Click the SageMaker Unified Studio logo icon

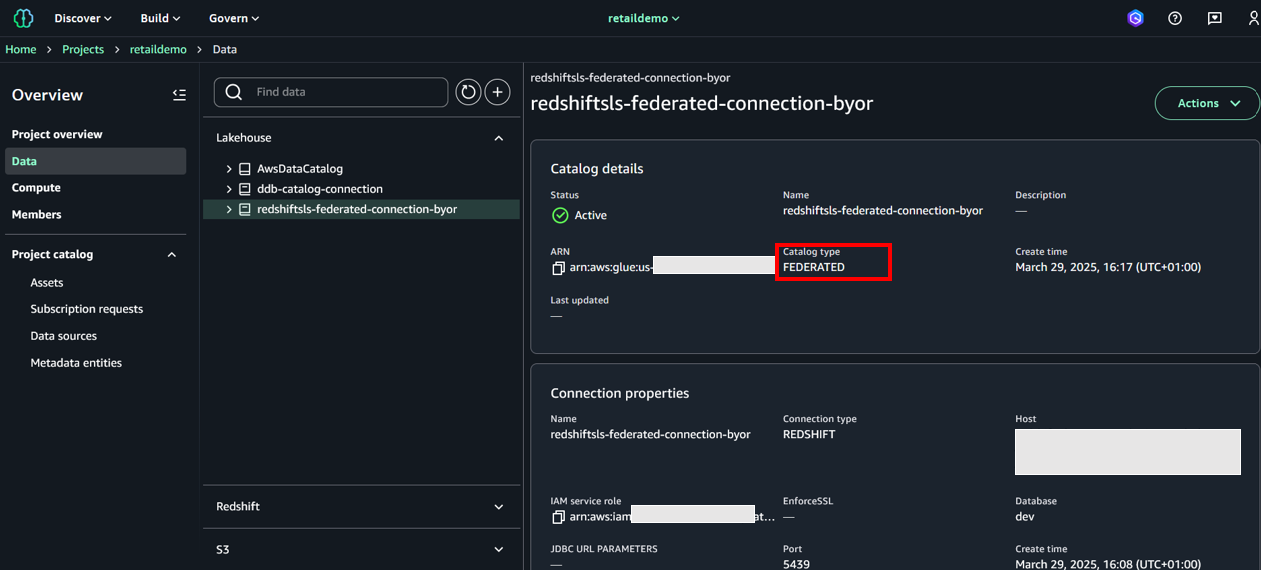[23, 18]
